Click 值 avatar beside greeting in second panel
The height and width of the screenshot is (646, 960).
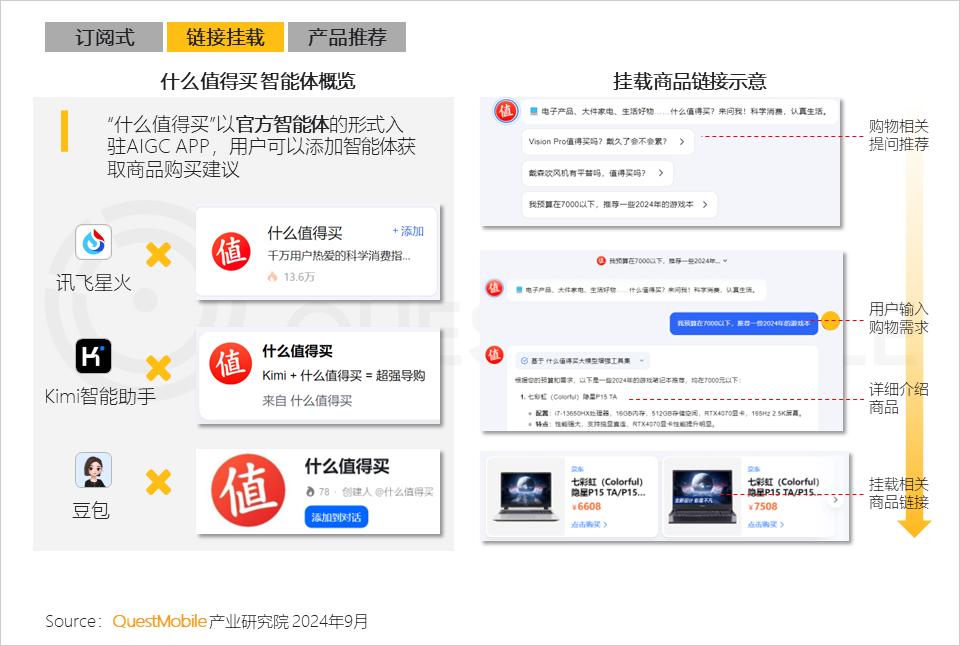[x=494, y=287]
